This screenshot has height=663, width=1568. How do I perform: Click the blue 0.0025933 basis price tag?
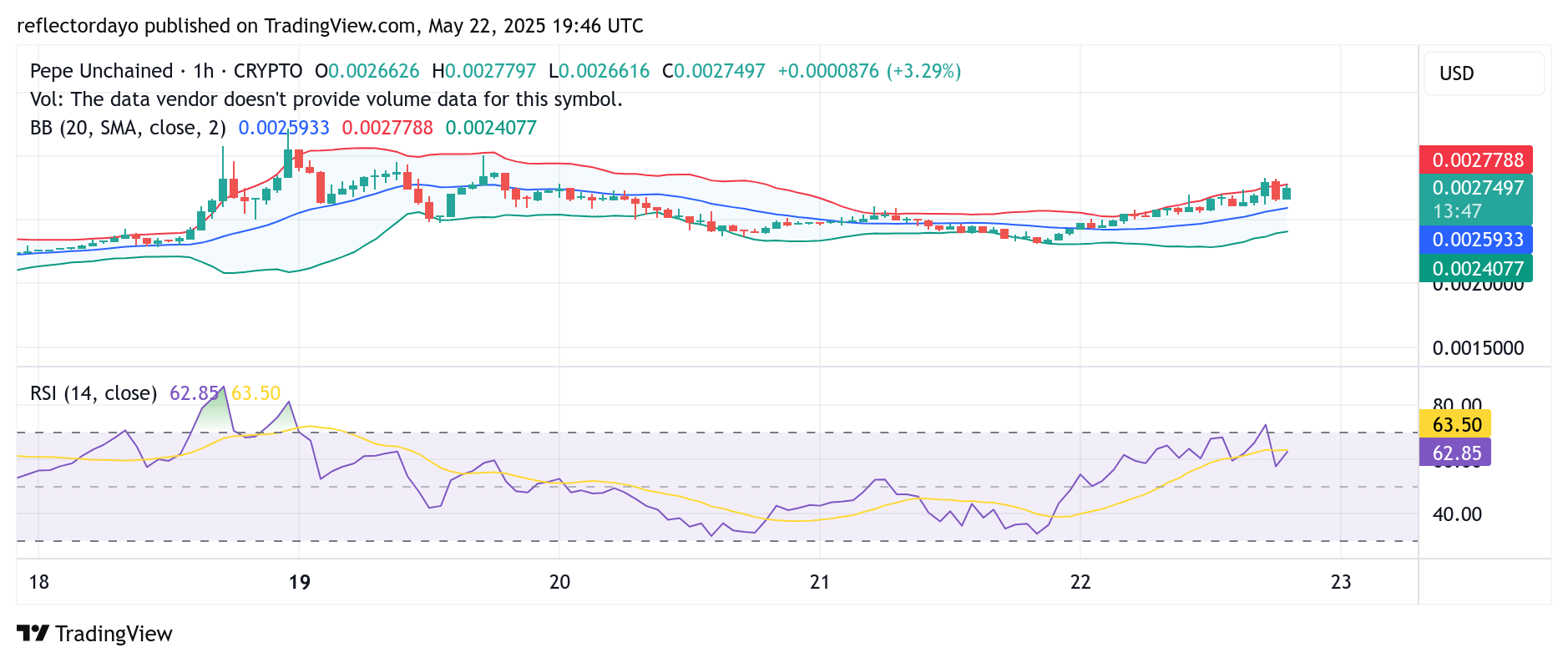point(1476,240)
